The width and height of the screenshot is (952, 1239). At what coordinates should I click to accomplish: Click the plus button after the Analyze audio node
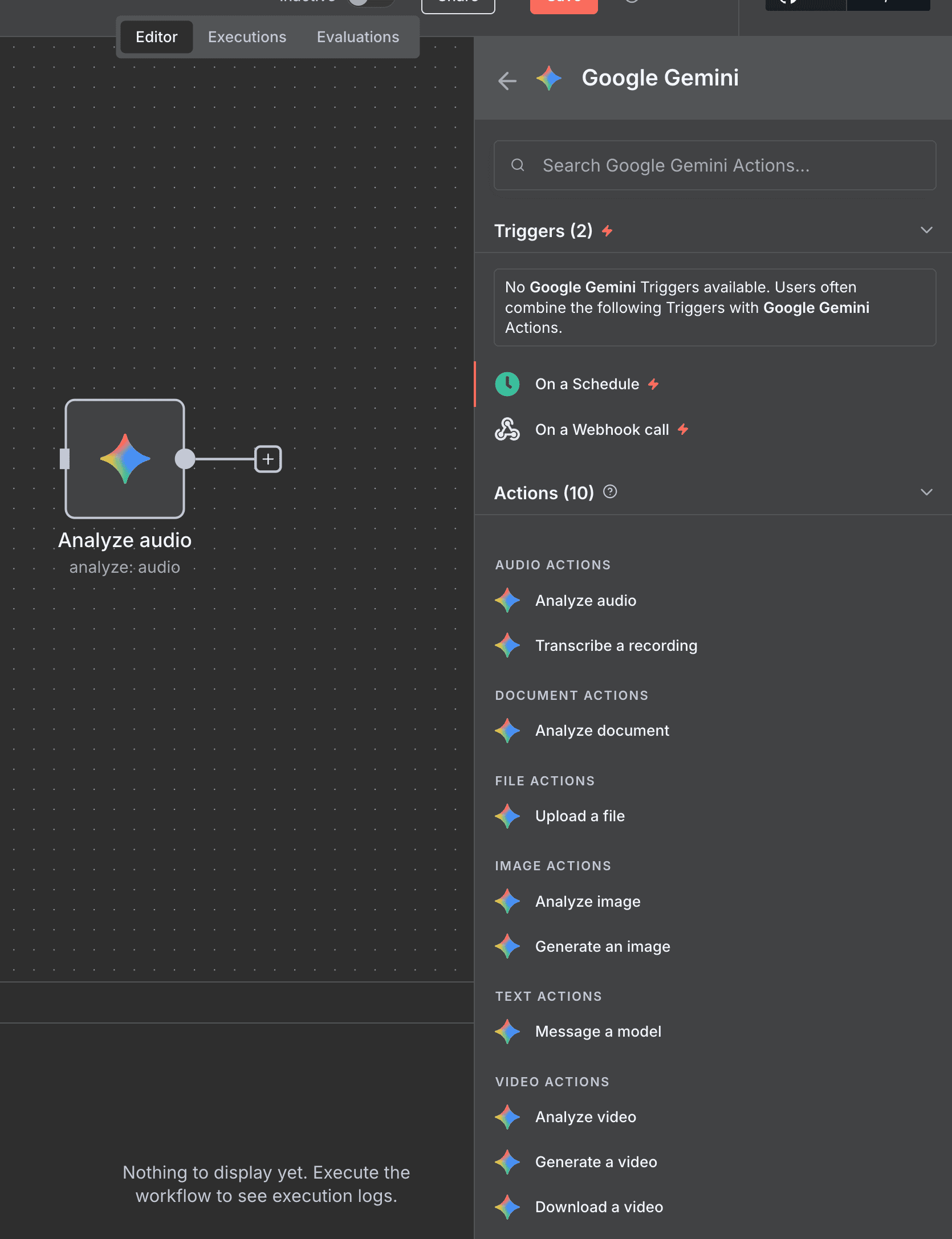pyautogui.click(x=268, y=459)
